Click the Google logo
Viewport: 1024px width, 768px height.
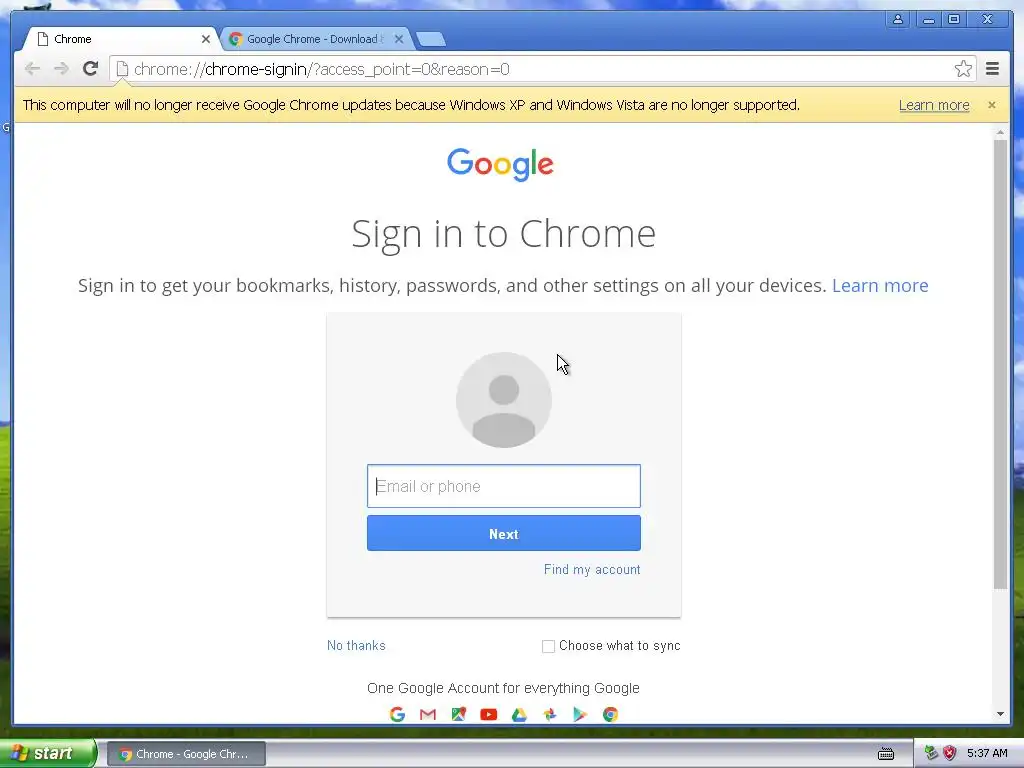pos(500,164)
